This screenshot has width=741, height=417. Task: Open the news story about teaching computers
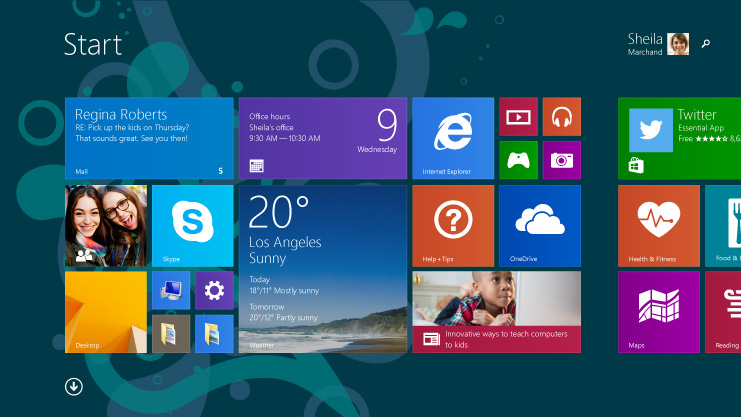496,312
